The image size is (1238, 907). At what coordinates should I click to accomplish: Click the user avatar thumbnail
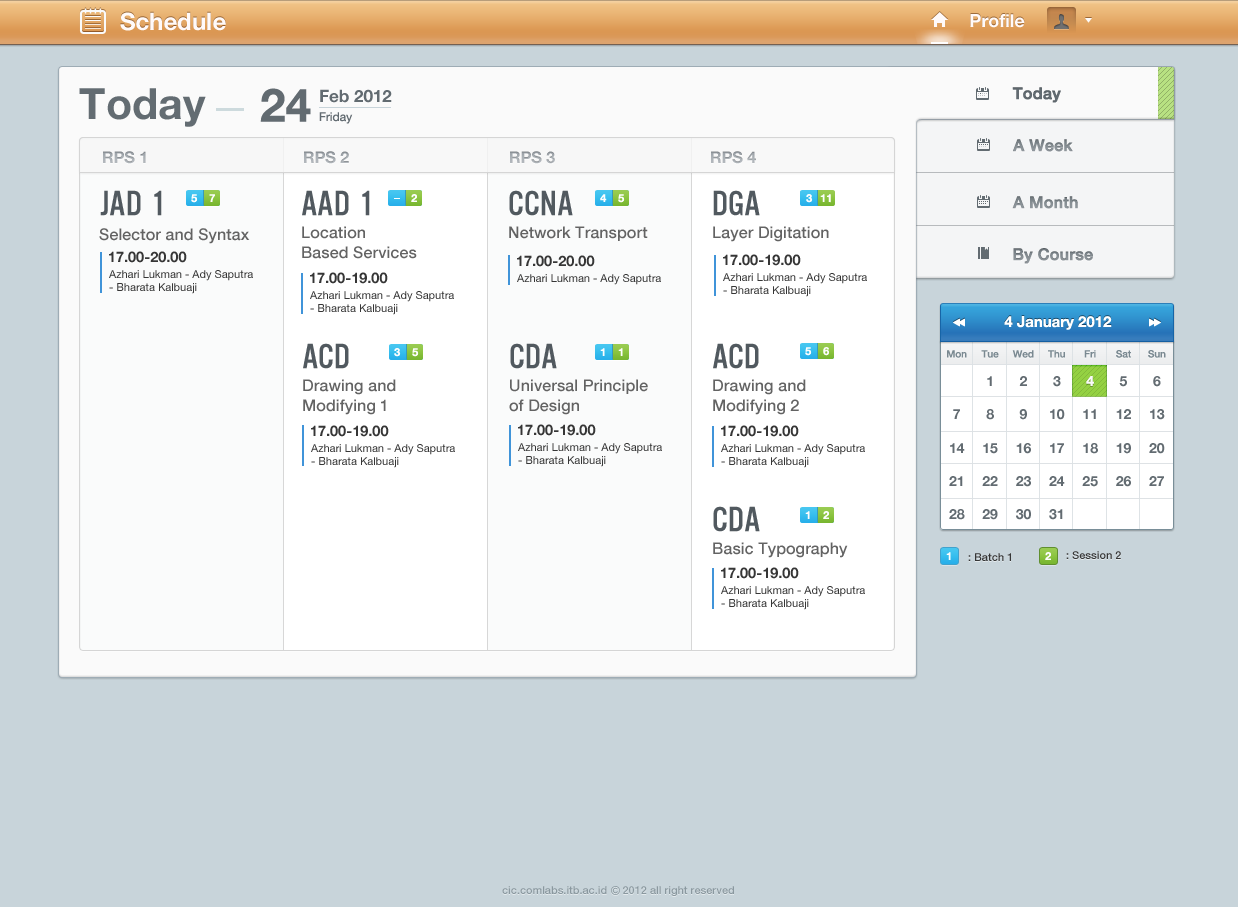coord(1061,20)
